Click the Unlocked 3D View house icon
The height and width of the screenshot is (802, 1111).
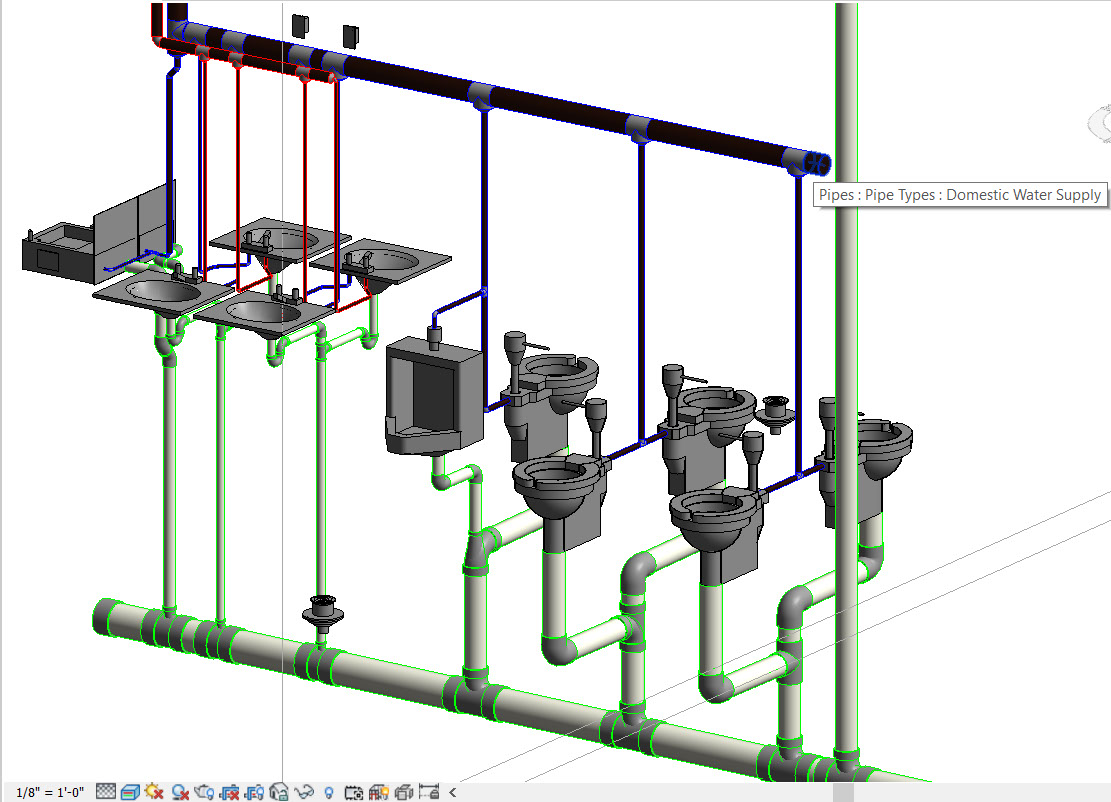(x=279, y=792)
